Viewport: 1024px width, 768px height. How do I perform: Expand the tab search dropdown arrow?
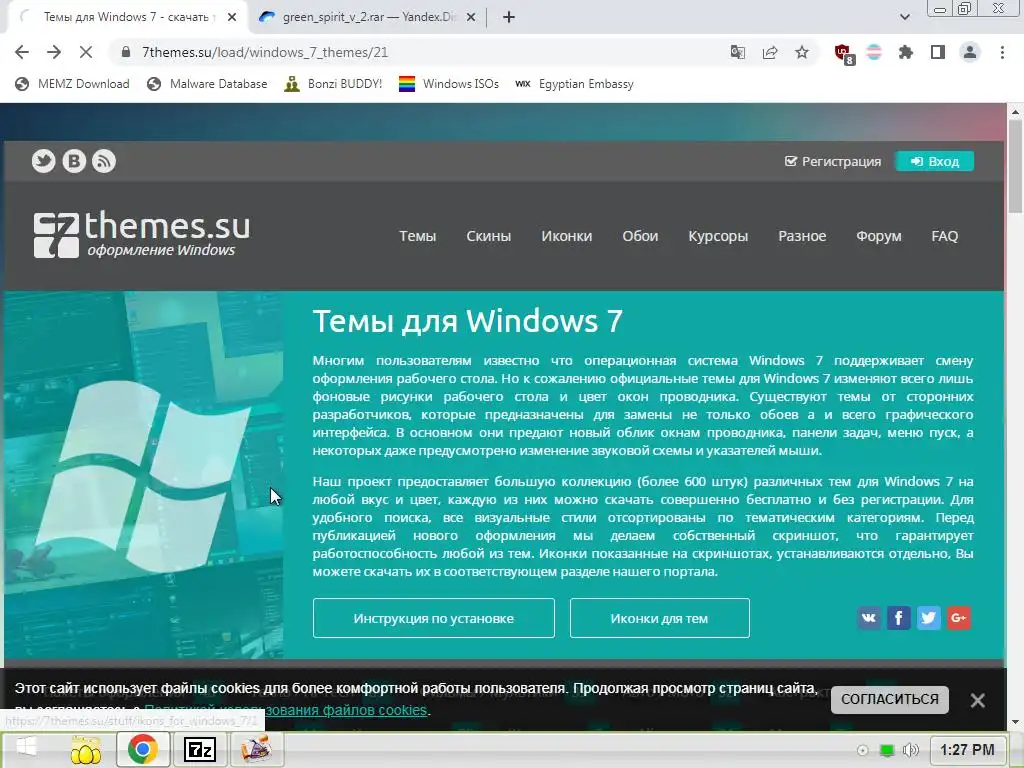coord(904,17)
